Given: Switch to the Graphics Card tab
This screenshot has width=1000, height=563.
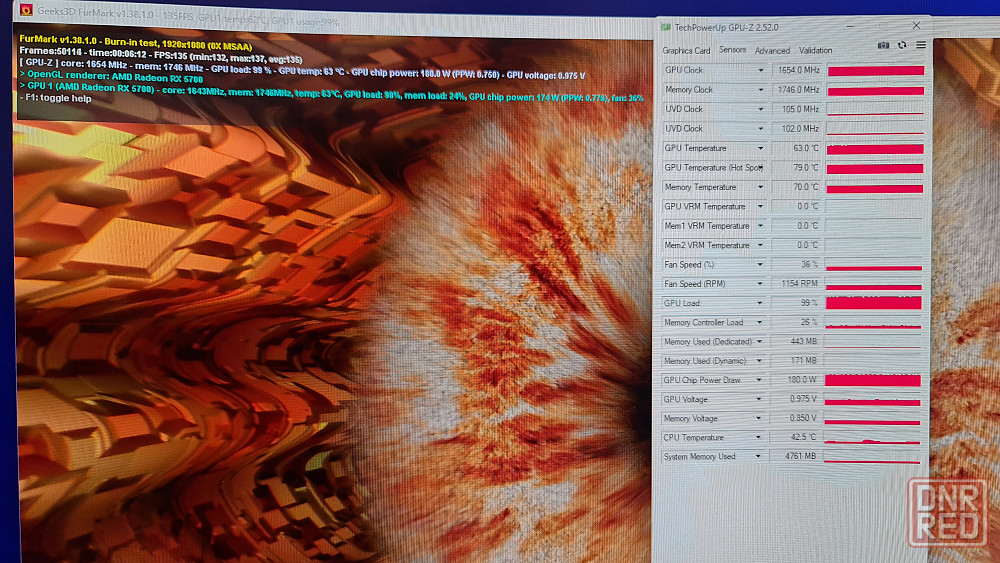Looking at the screenshot, I should [x=686, y=50].
